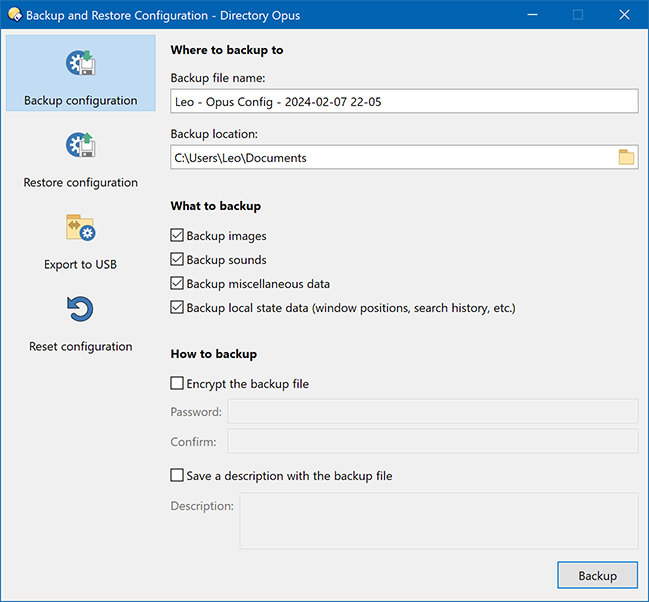Close the Backup and Restore window
The width and height of the screenshot is (649, 602).
point(624,15)
